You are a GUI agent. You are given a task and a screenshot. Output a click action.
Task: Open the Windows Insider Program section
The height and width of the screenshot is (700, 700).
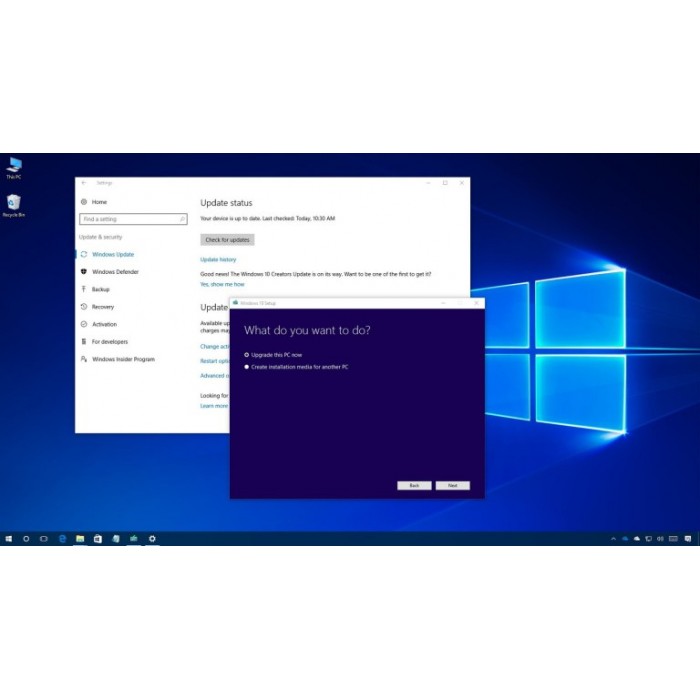tap(123, 359)
